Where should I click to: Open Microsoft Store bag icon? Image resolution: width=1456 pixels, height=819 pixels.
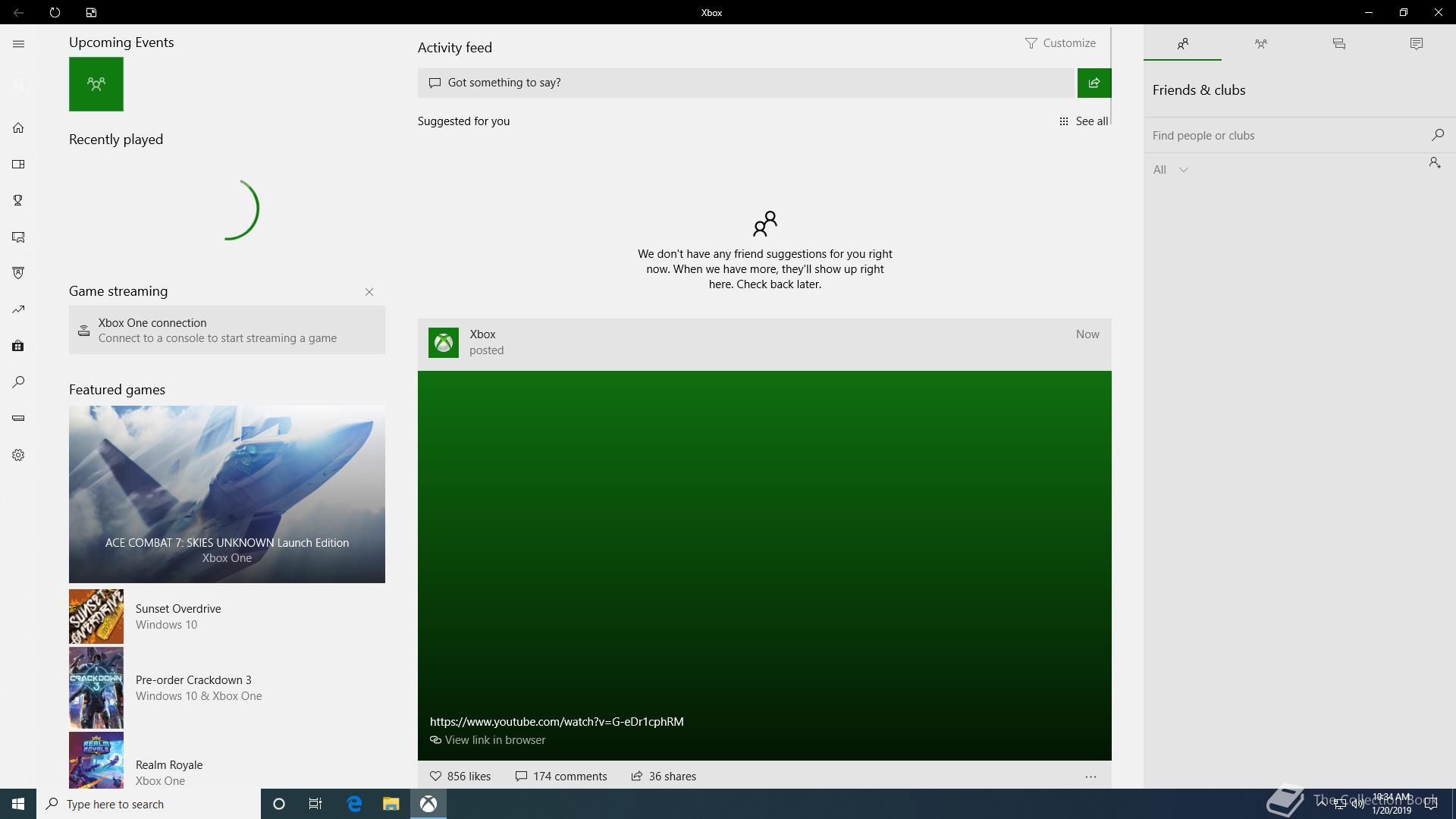(x=19, y=346)
